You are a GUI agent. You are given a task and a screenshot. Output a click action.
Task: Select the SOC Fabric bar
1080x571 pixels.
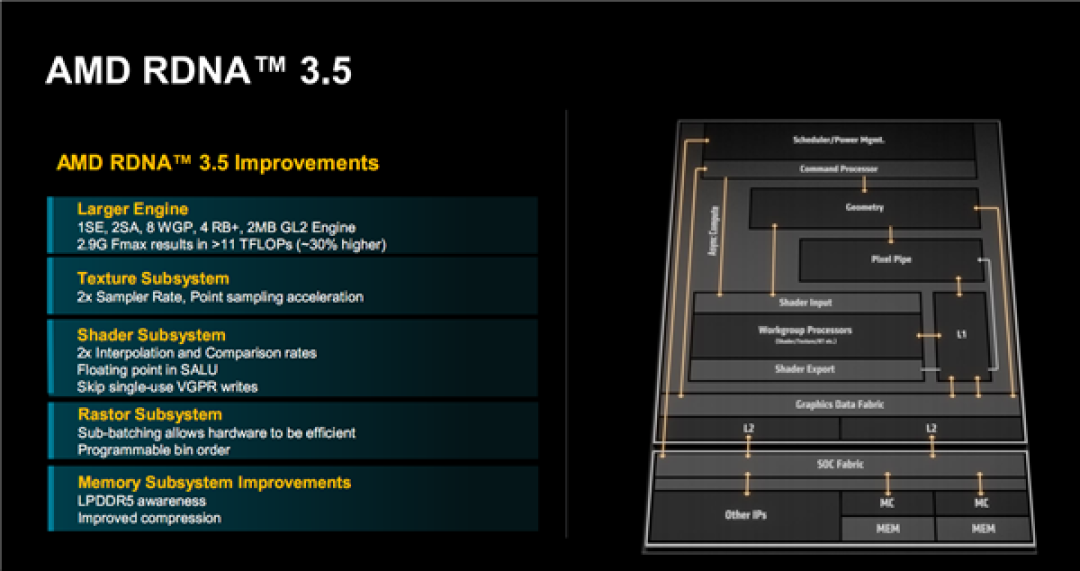(x=840, y=464)
